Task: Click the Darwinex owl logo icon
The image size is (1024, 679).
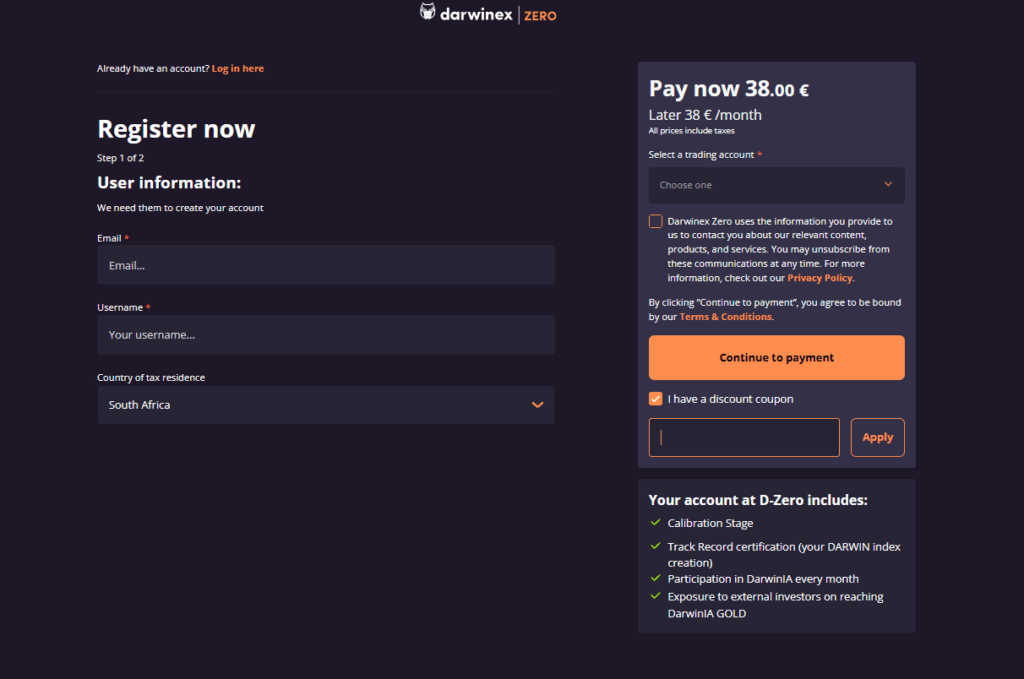Action: [428, 13]
